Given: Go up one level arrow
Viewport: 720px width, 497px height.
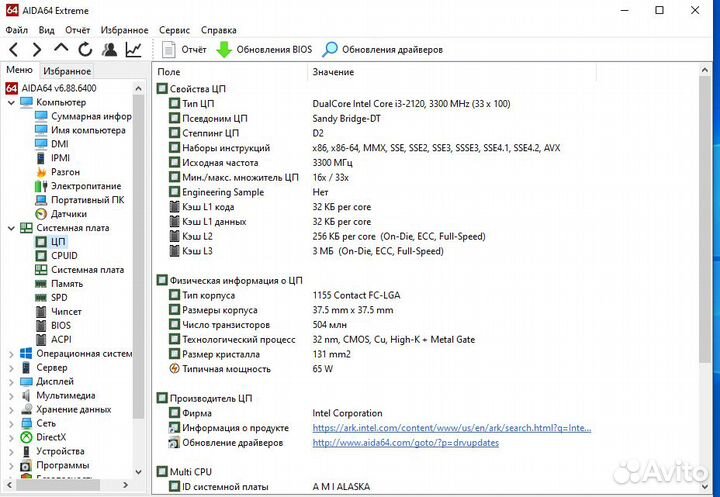Looking at the screenshot, I should tap(61, 49).
